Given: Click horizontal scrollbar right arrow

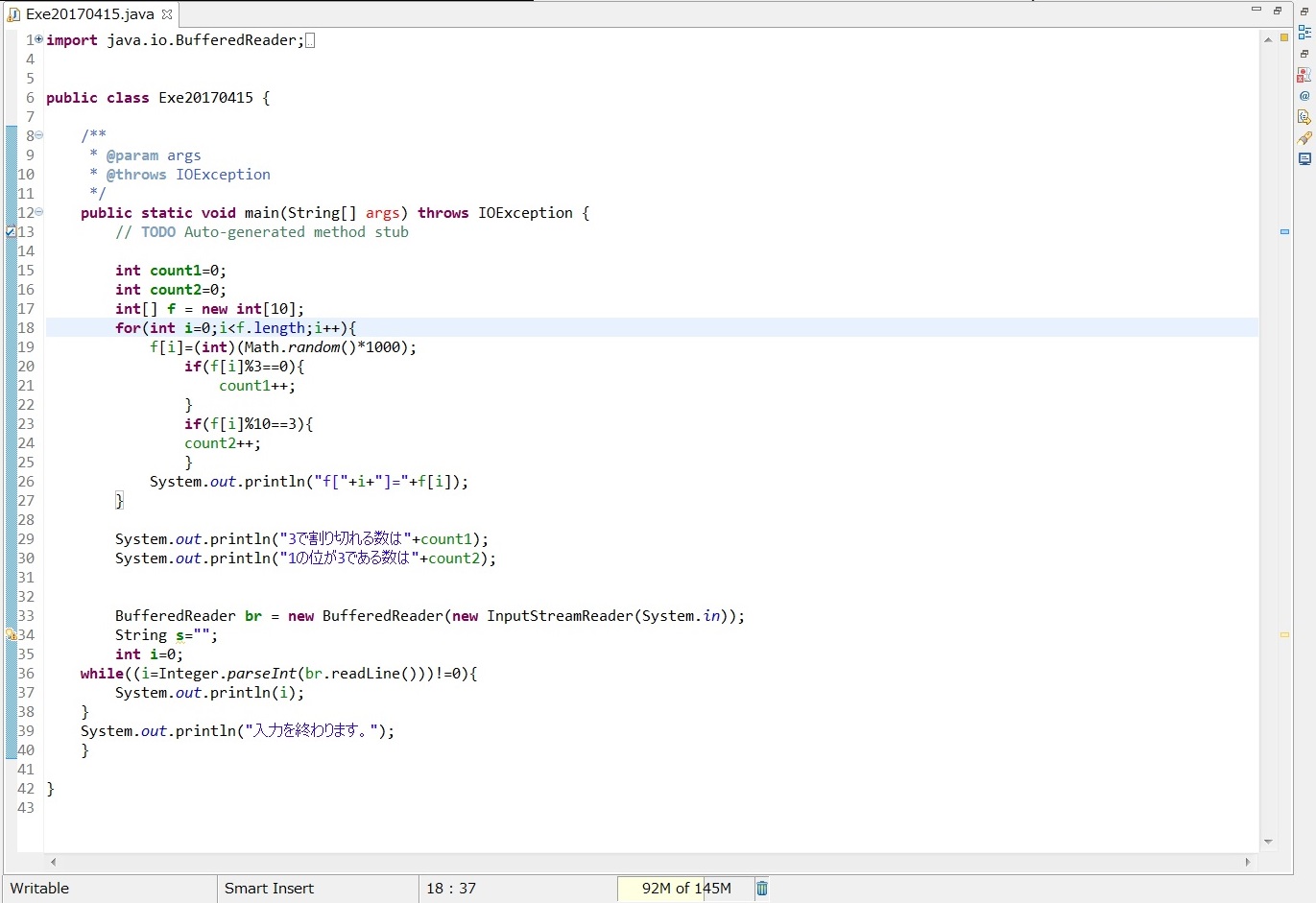Looking at the screenshot, I should point(1248,862).
